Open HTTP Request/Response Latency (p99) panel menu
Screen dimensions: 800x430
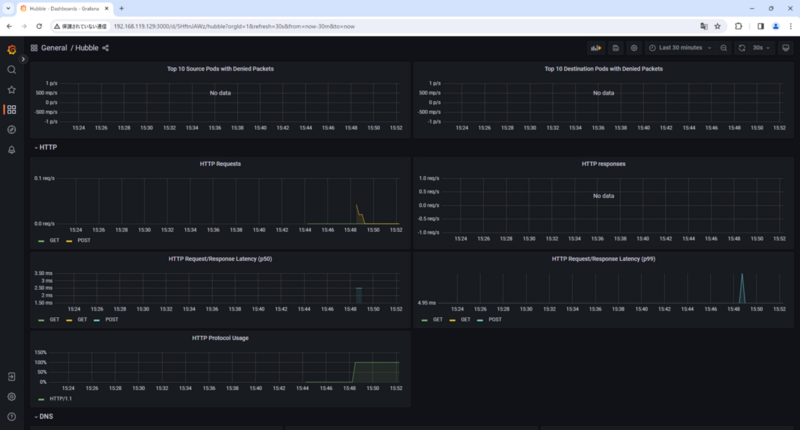(603, 259)
